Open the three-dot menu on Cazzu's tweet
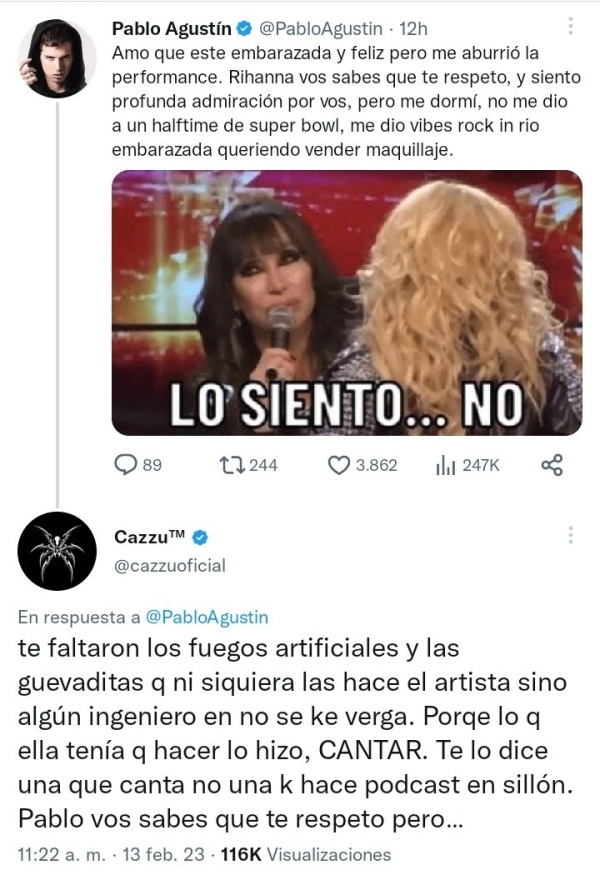The width and height of the screenshot is (600, 880). point(570,535)
